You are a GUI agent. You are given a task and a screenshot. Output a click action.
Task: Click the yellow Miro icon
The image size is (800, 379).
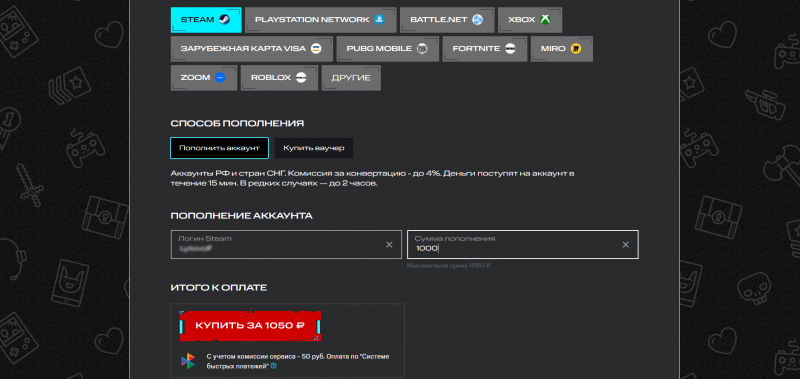576,49
